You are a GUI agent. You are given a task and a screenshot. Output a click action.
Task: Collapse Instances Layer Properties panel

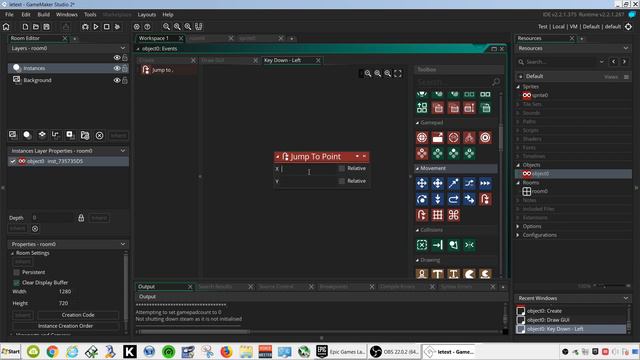[x=123, y=151]
